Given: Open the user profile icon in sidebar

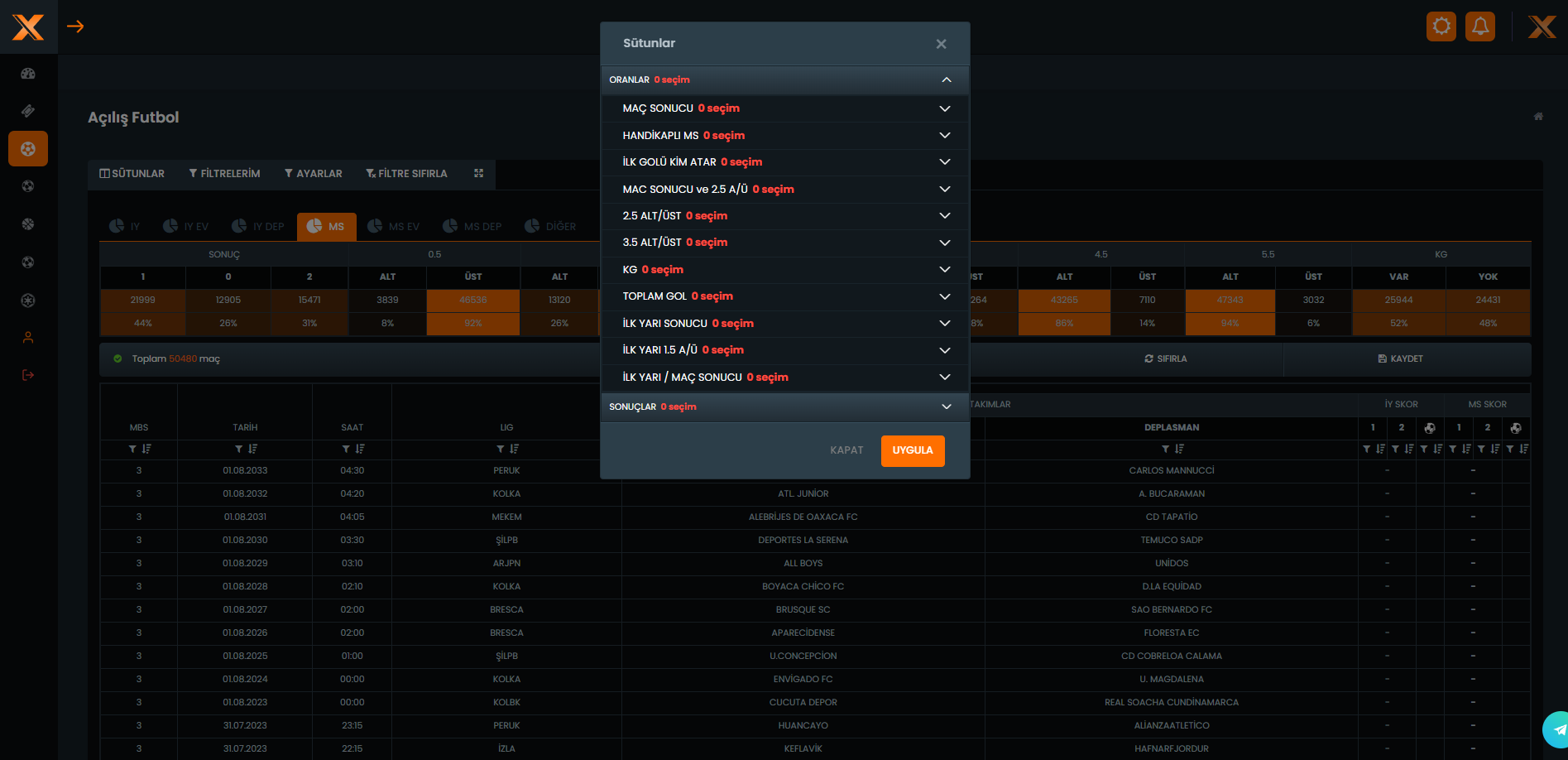Looking at the screenshot, I should (28, 338).
